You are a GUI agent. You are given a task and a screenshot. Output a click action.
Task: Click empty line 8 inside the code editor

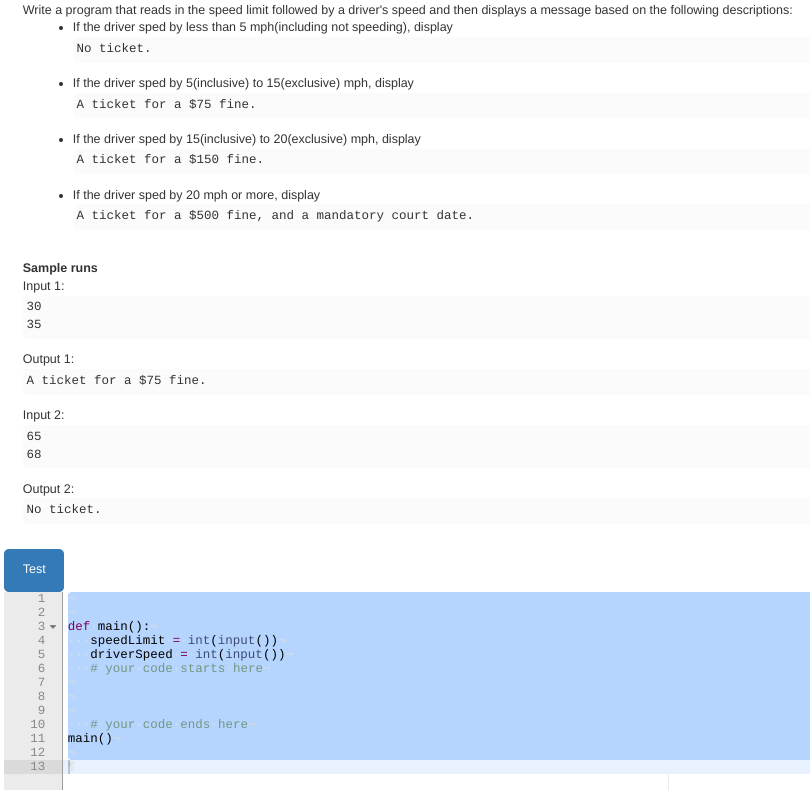tap(200, 696)
